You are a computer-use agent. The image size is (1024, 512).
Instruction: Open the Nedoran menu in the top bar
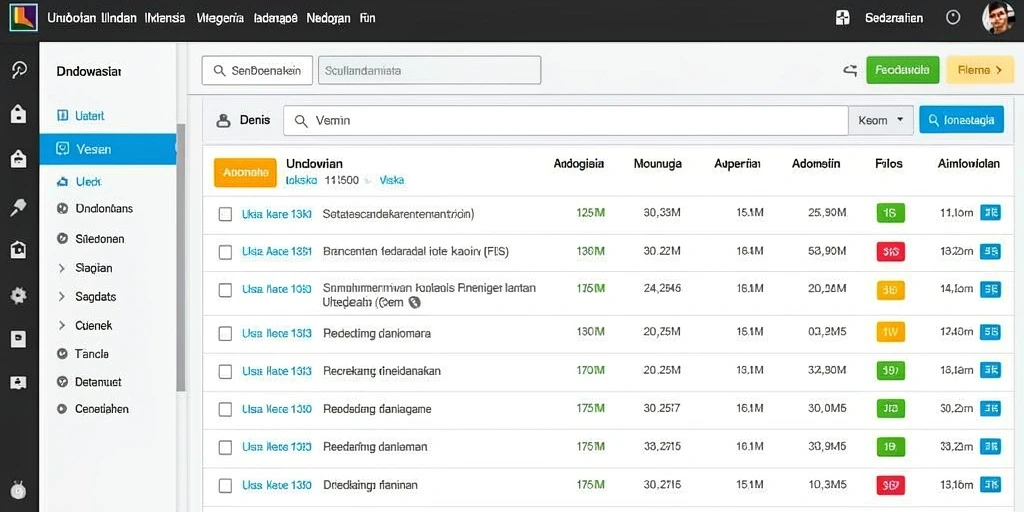coord(328,18)
